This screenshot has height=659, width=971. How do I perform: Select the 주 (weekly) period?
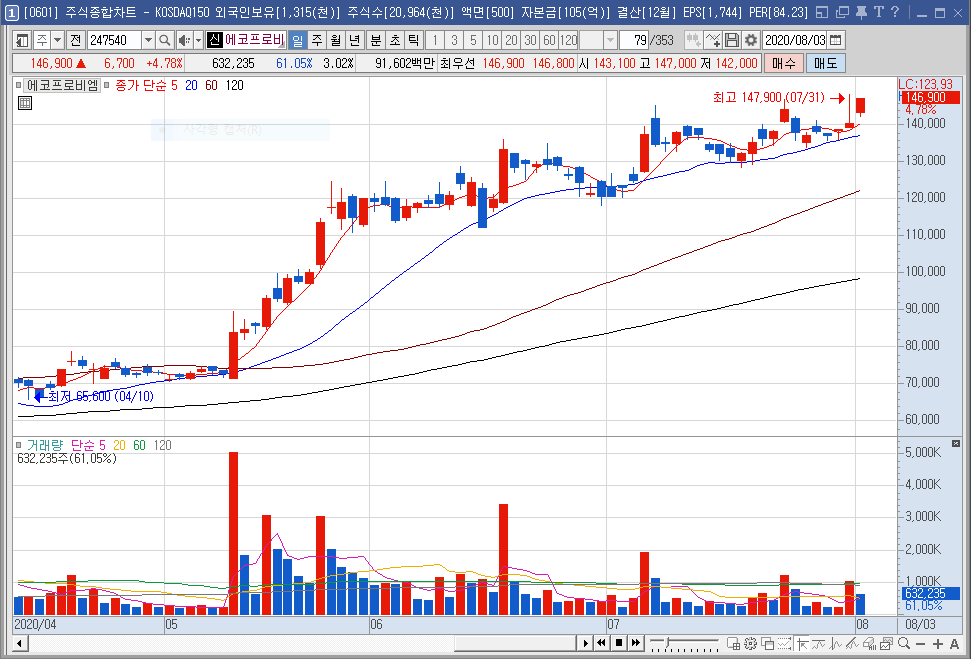[316, 40]
